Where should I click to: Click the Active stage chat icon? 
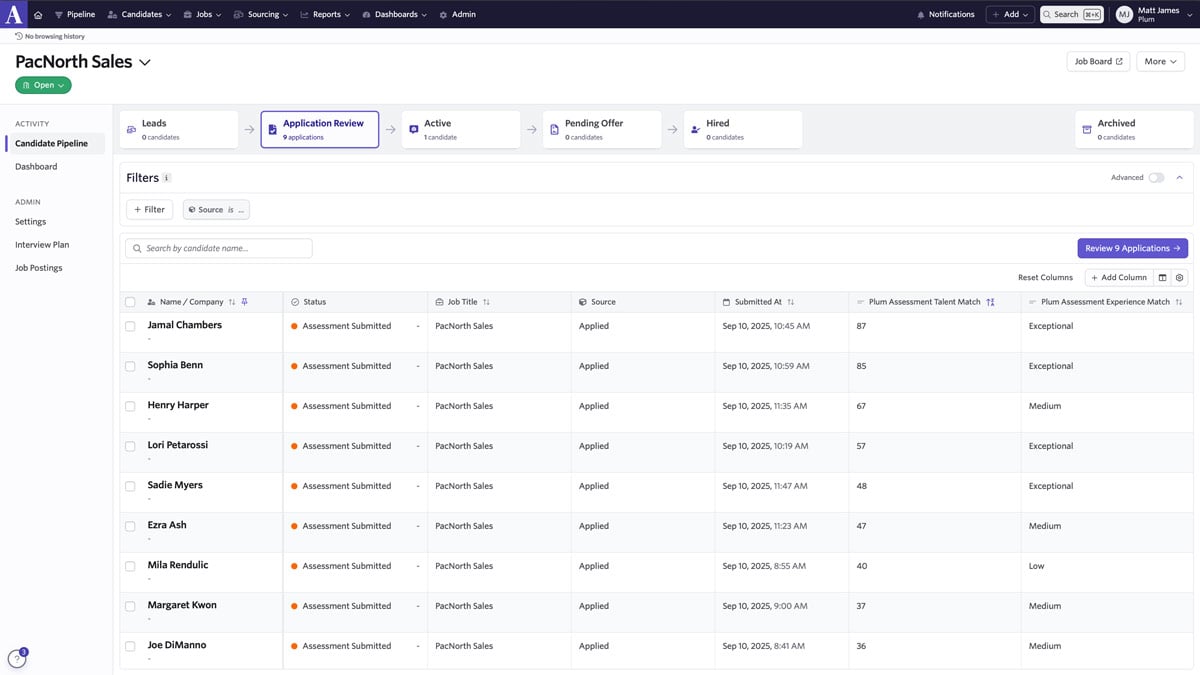point(413,130)
